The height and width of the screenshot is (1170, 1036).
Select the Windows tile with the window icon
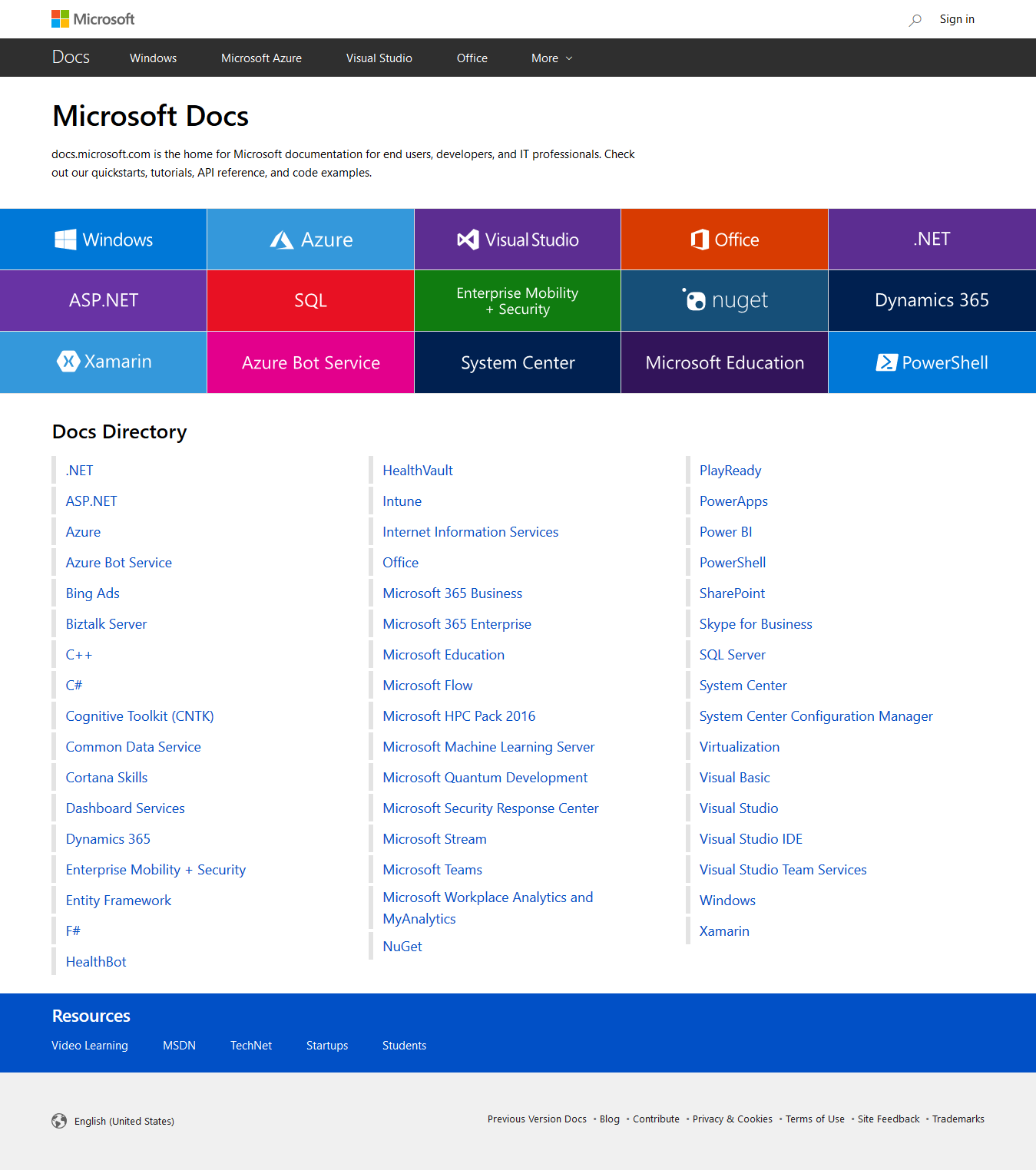tap(65, 239)
